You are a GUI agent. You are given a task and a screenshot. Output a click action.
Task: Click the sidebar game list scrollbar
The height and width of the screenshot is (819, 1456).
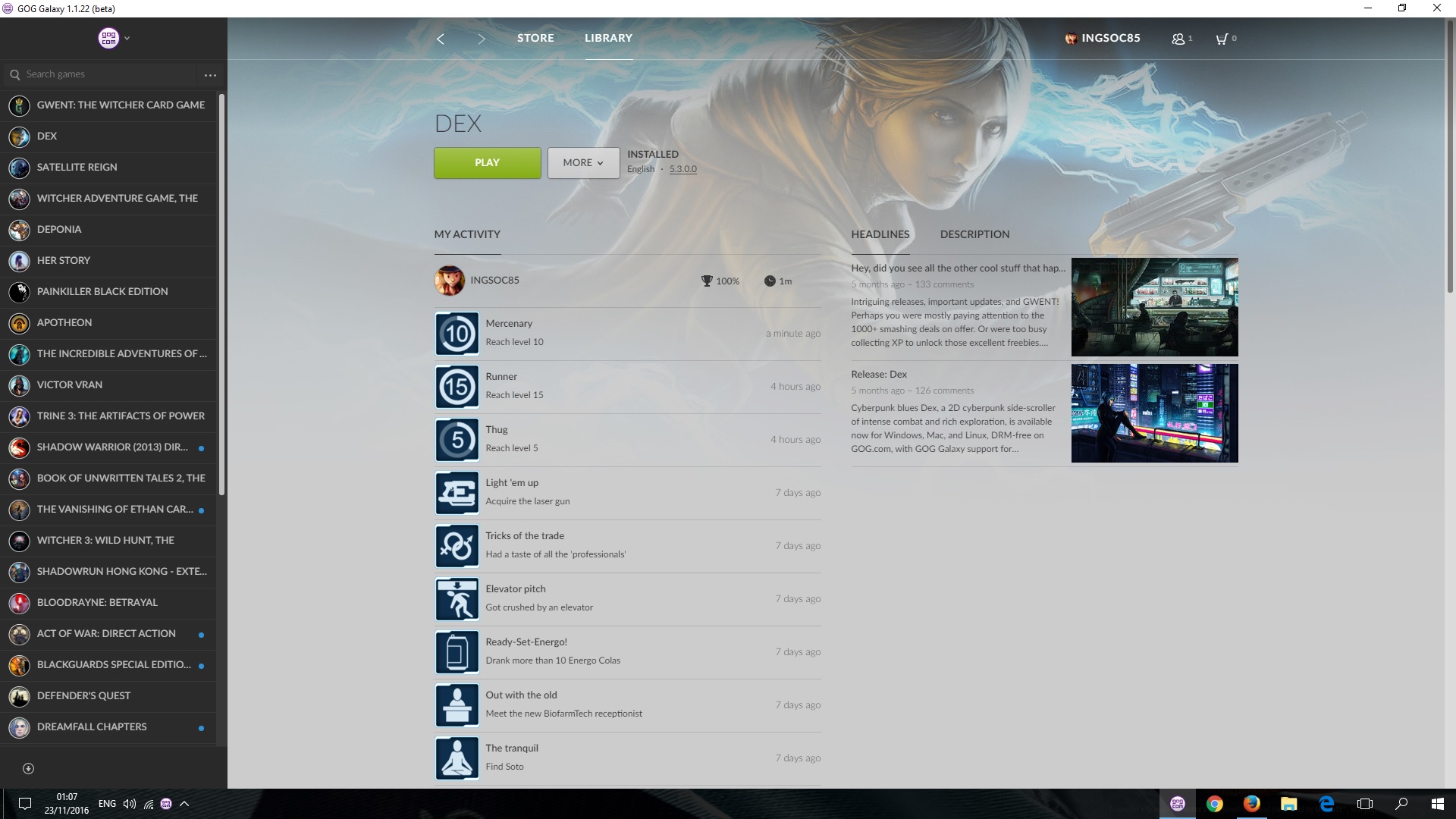click(221, 294)
